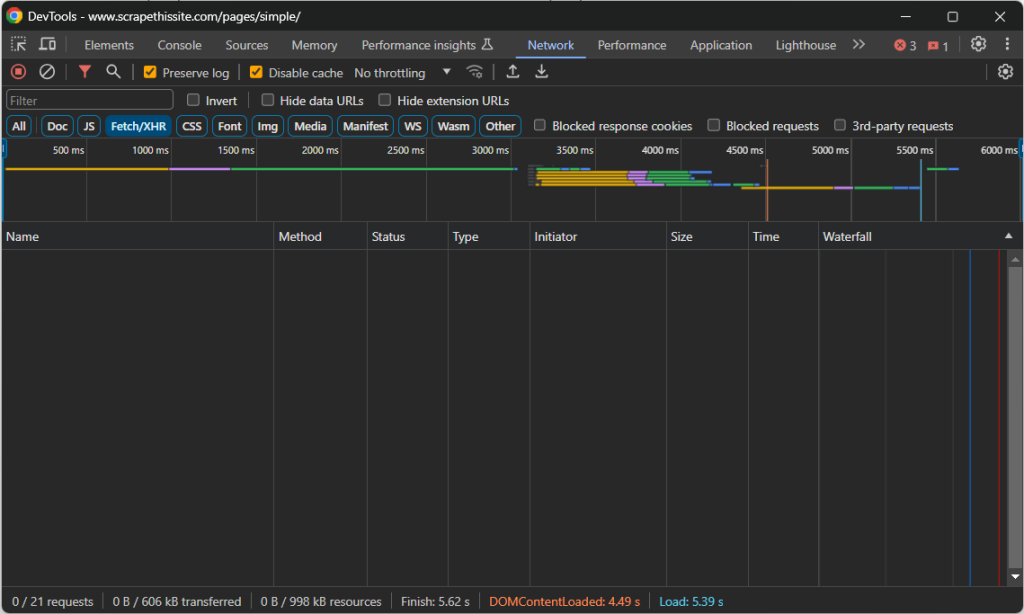Select the inspect element picker icon
Screen dimensions: 1024x614
click(x=19, y=45)
